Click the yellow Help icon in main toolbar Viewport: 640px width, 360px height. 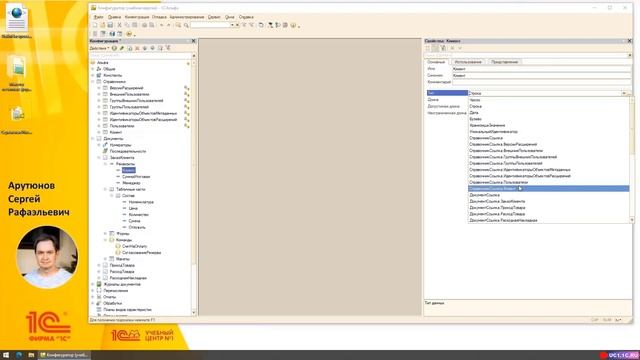[x=293, y=25]
